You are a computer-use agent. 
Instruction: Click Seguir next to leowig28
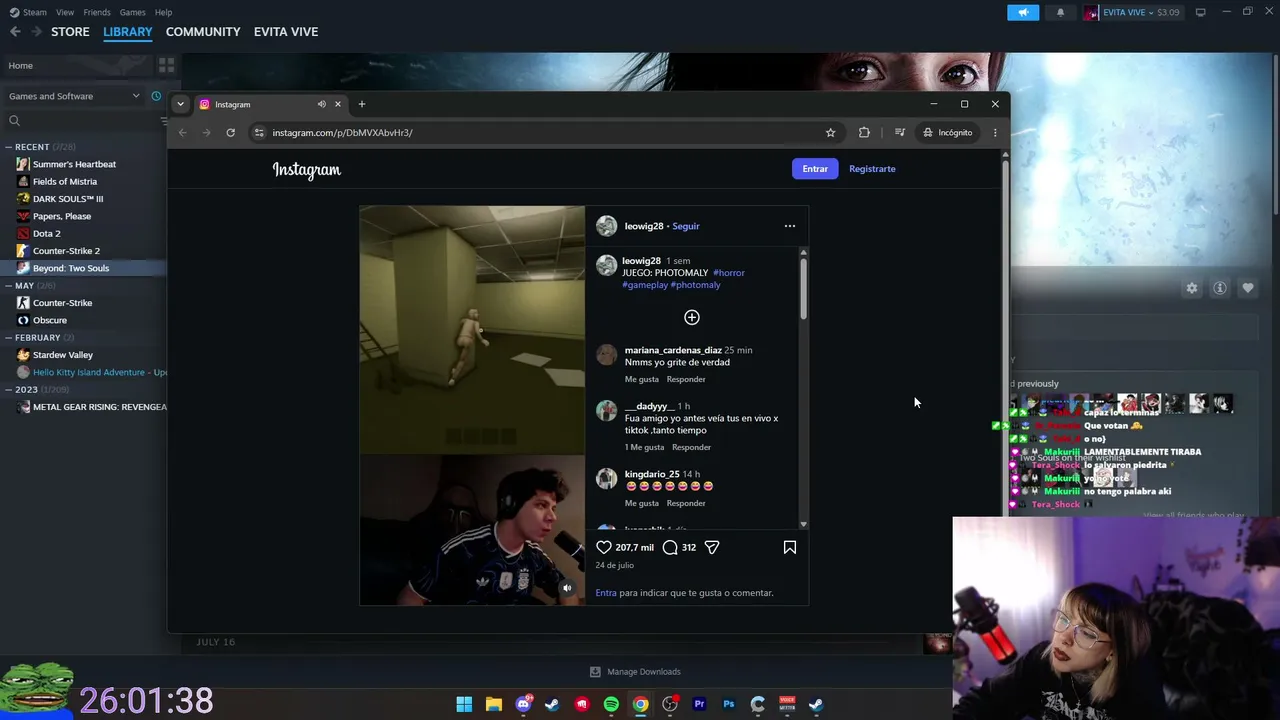(686, 226)
